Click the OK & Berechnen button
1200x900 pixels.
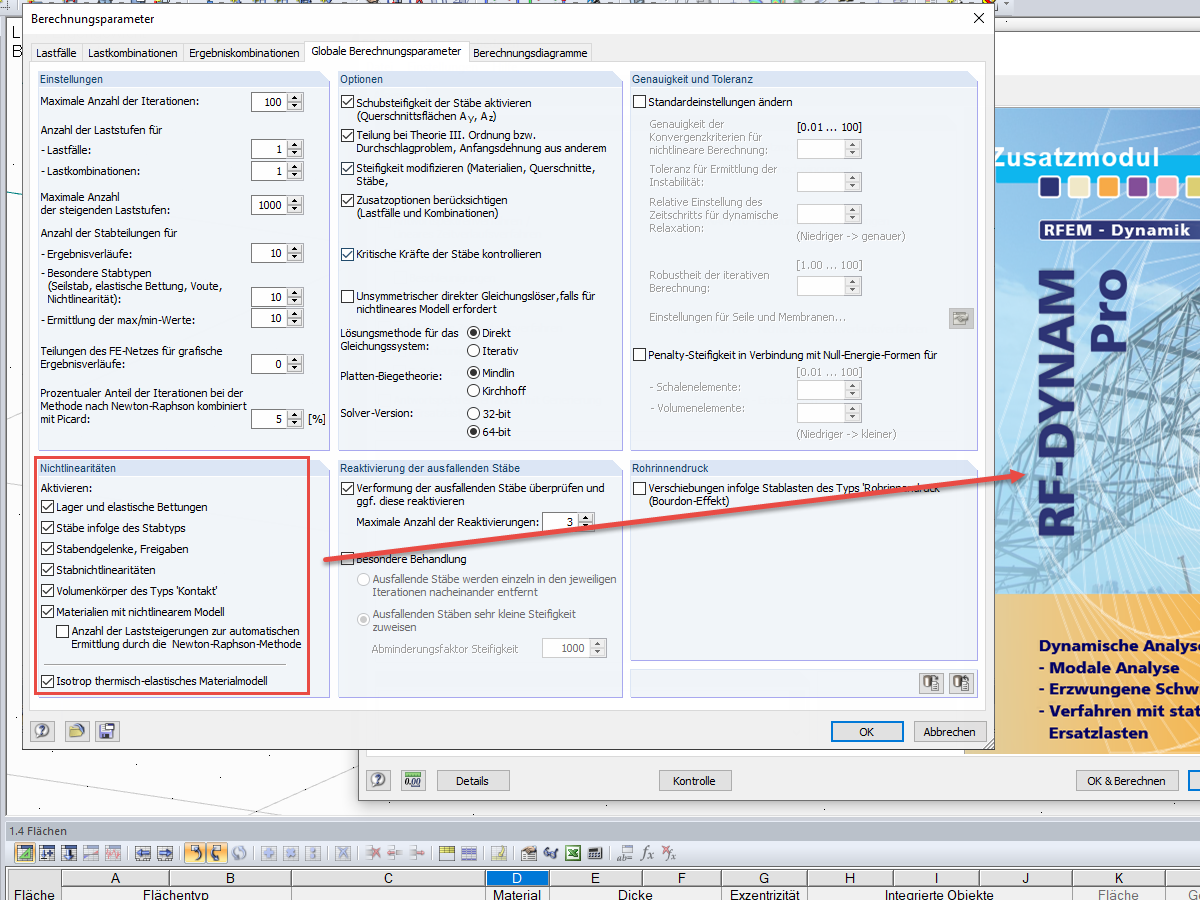click(1126, 779)
